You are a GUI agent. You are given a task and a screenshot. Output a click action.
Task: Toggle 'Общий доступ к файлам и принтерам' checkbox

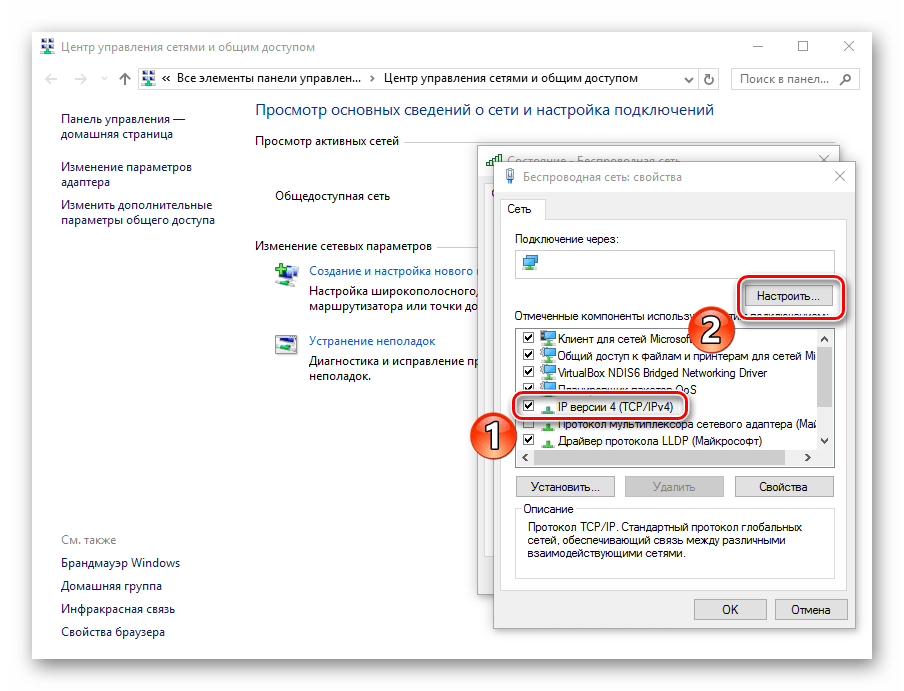[x=528, y=354]
